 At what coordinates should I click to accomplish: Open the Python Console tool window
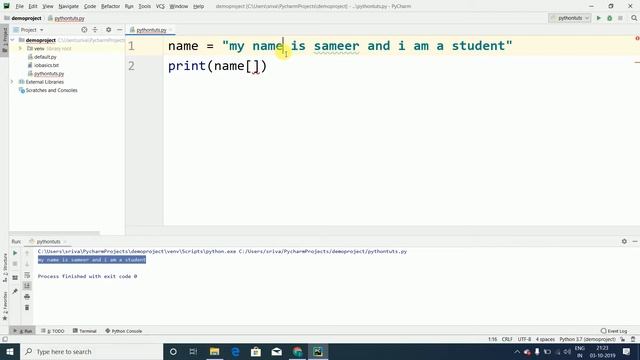pos(124,331)
